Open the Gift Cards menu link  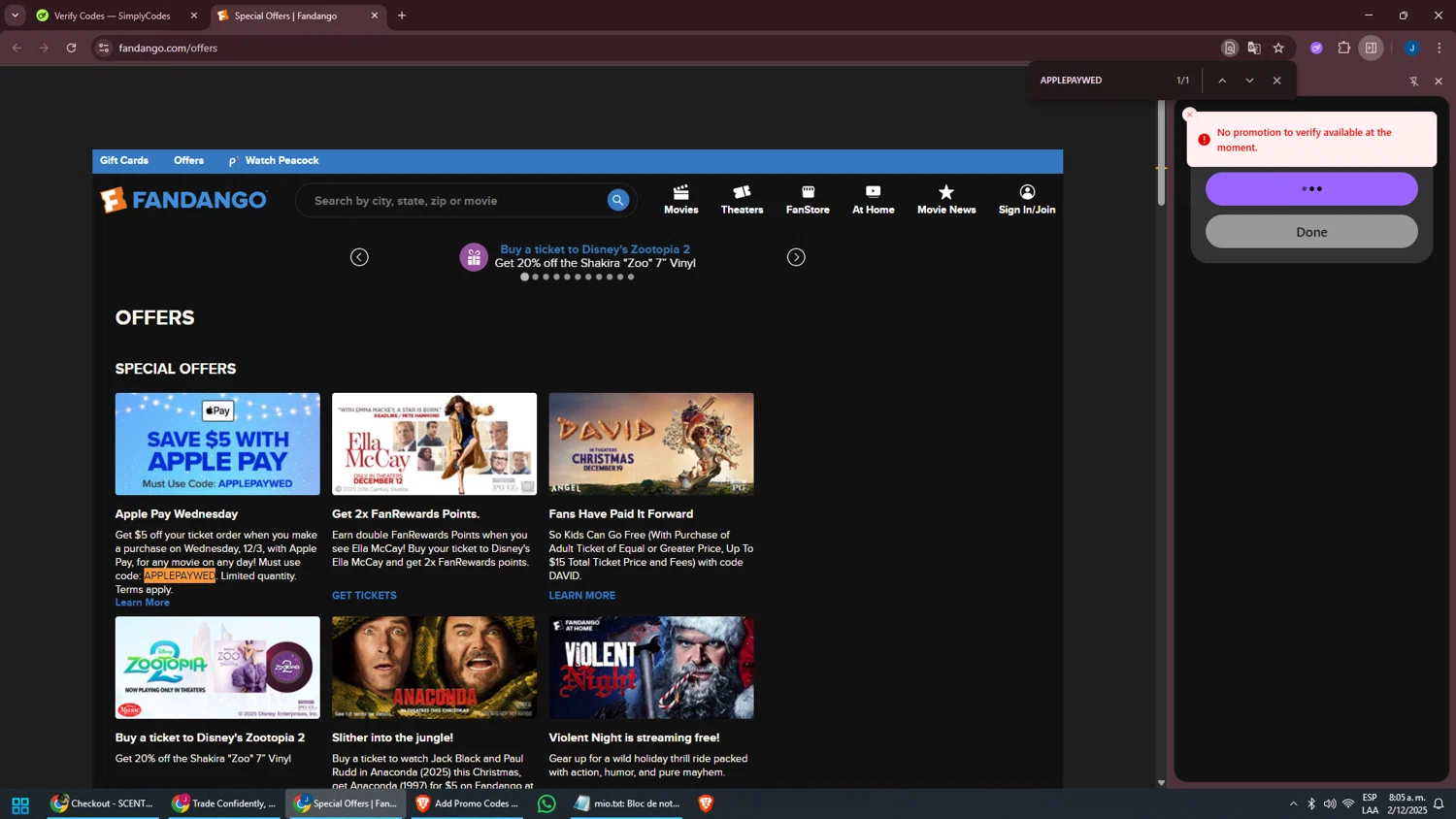(x=124, y=160)
